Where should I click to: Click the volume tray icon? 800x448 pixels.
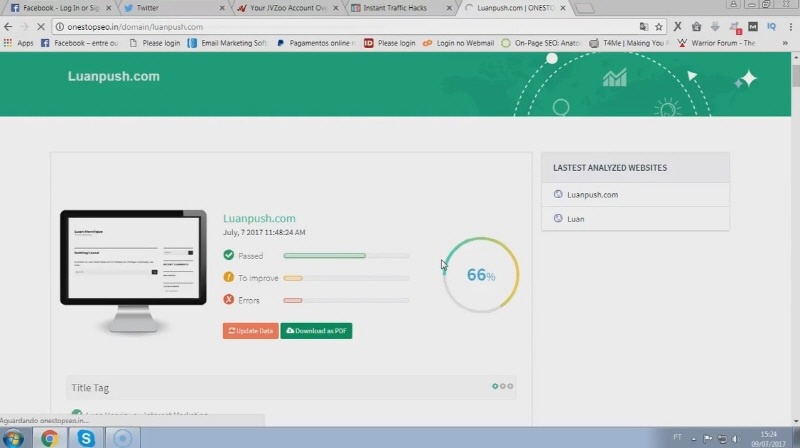[x=736, y=438]
